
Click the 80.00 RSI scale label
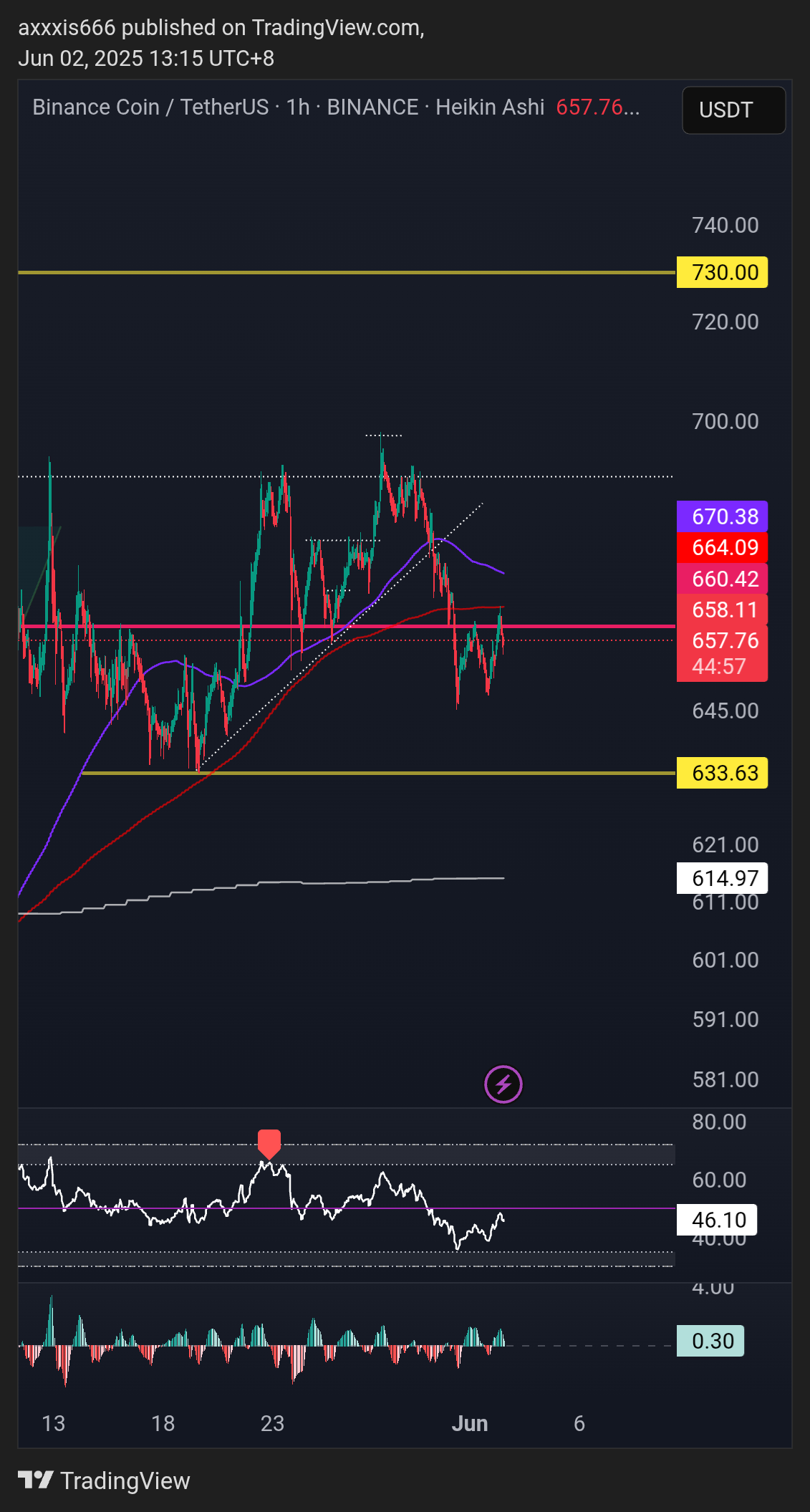pyautogui.click(x=719, y=1122)
